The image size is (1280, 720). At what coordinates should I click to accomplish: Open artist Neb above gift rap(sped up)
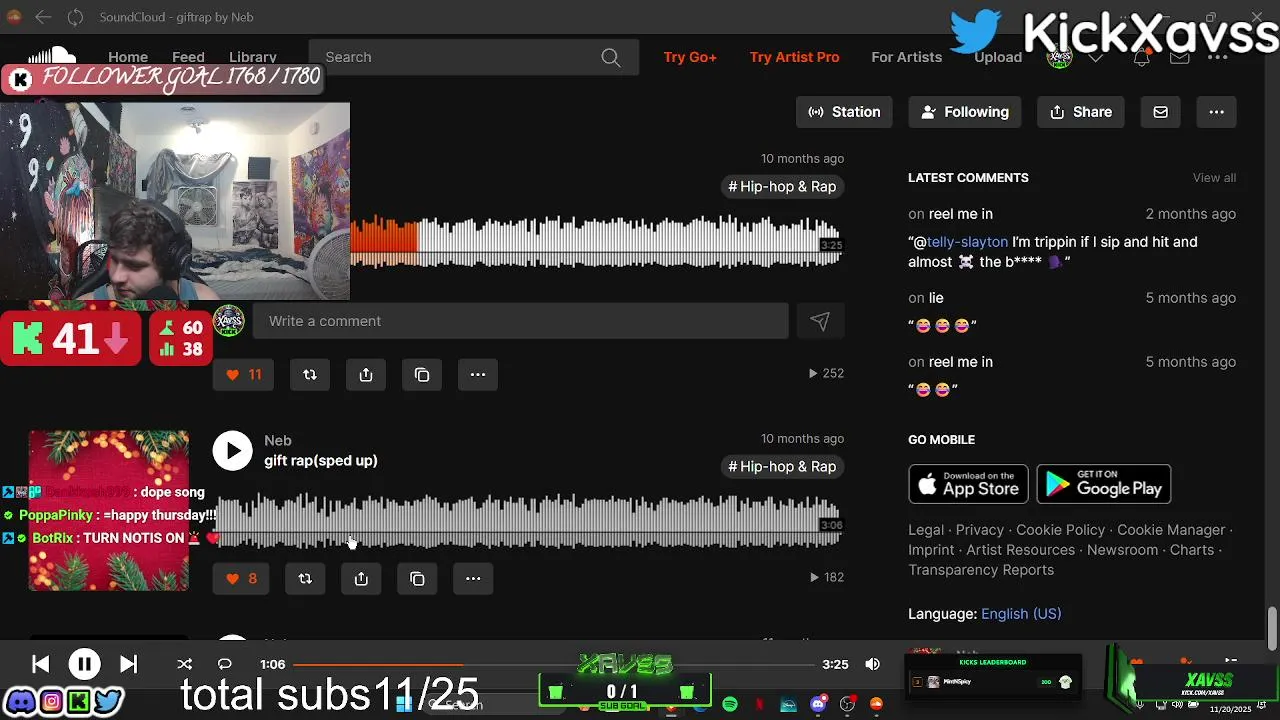point(278,441)
